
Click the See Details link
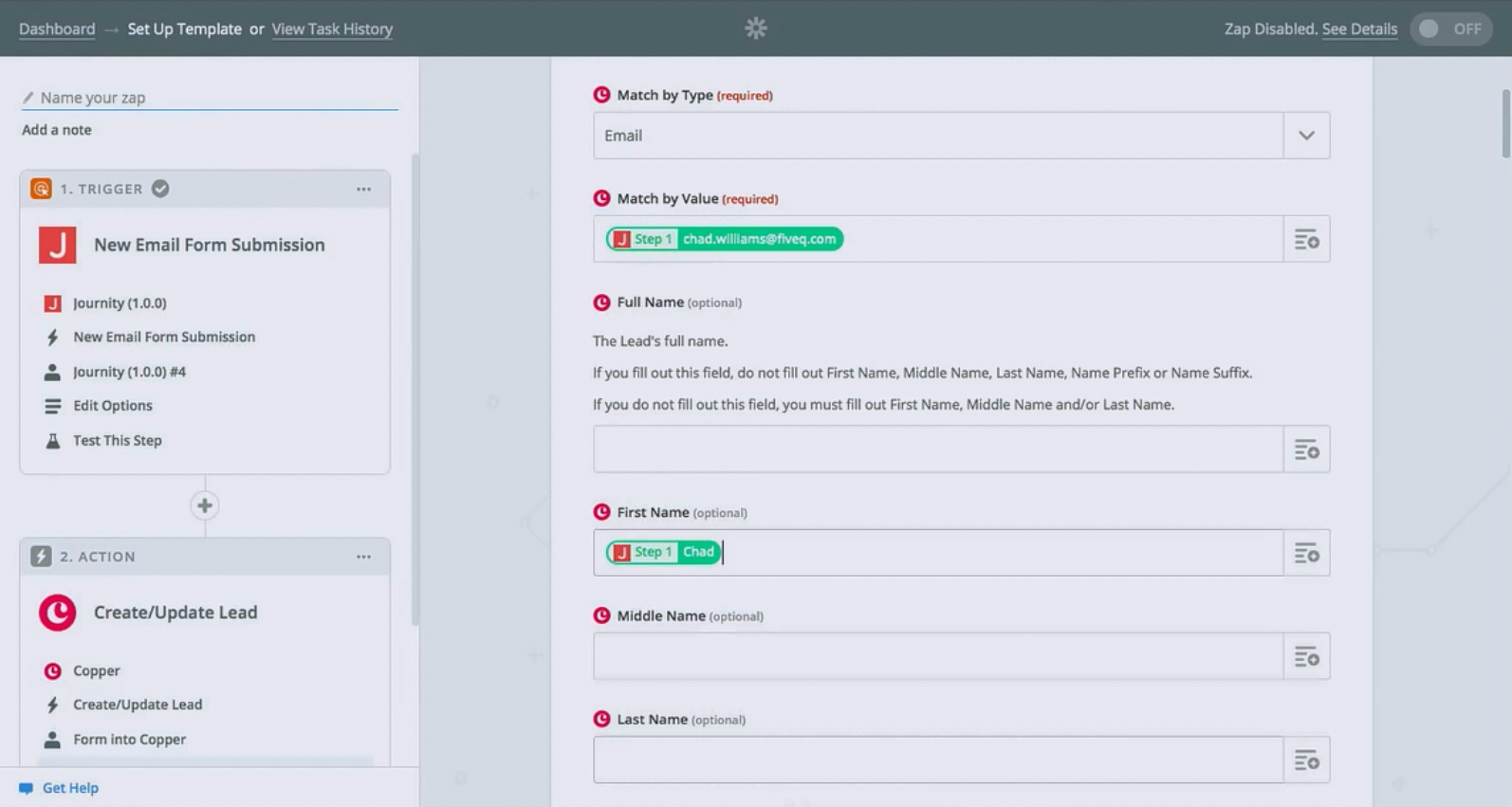click(x=1359, y=28)
